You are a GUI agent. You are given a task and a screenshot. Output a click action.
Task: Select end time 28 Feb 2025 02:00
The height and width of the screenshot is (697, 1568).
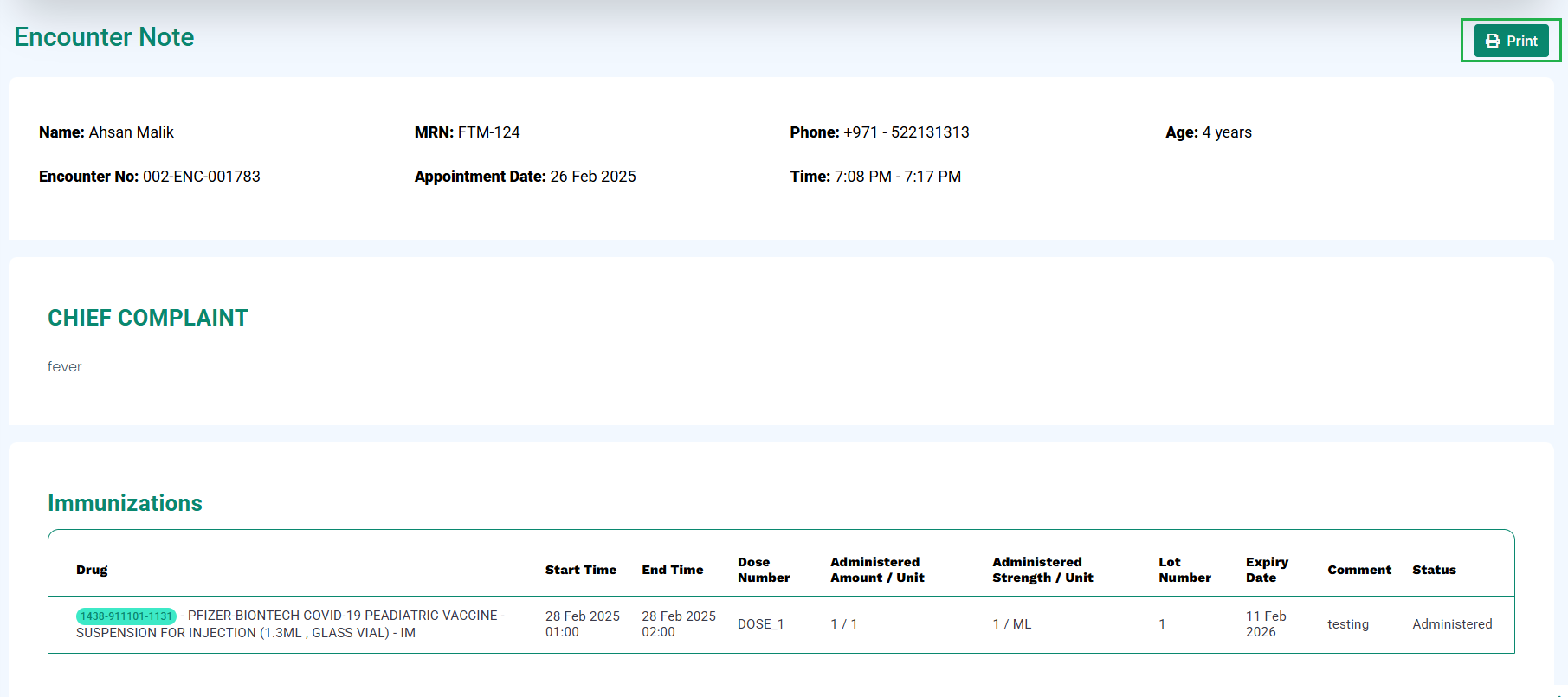point(679,624)
